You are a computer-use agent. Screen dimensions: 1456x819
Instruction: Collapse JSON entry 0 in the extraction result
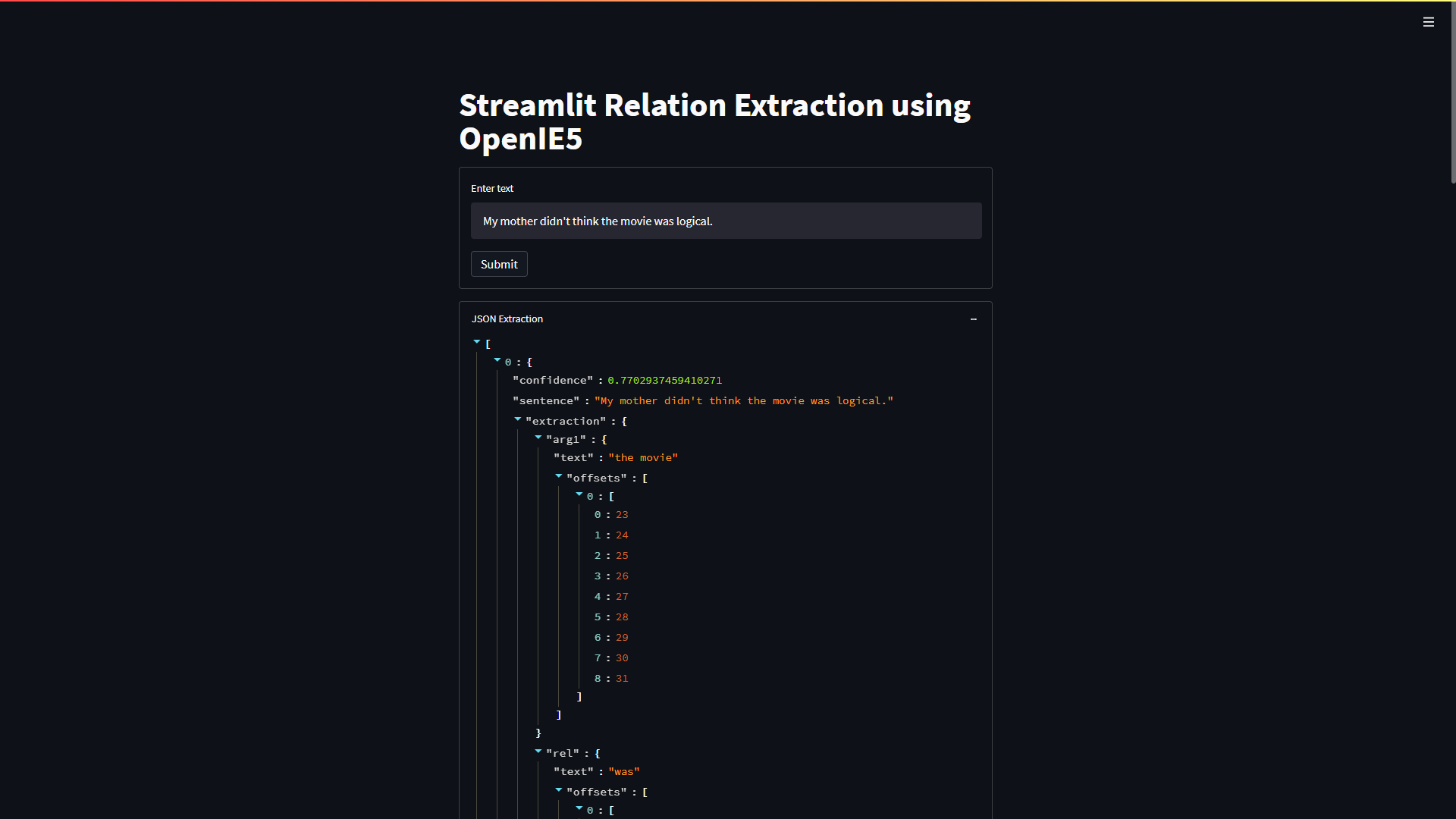coord(497,359)
